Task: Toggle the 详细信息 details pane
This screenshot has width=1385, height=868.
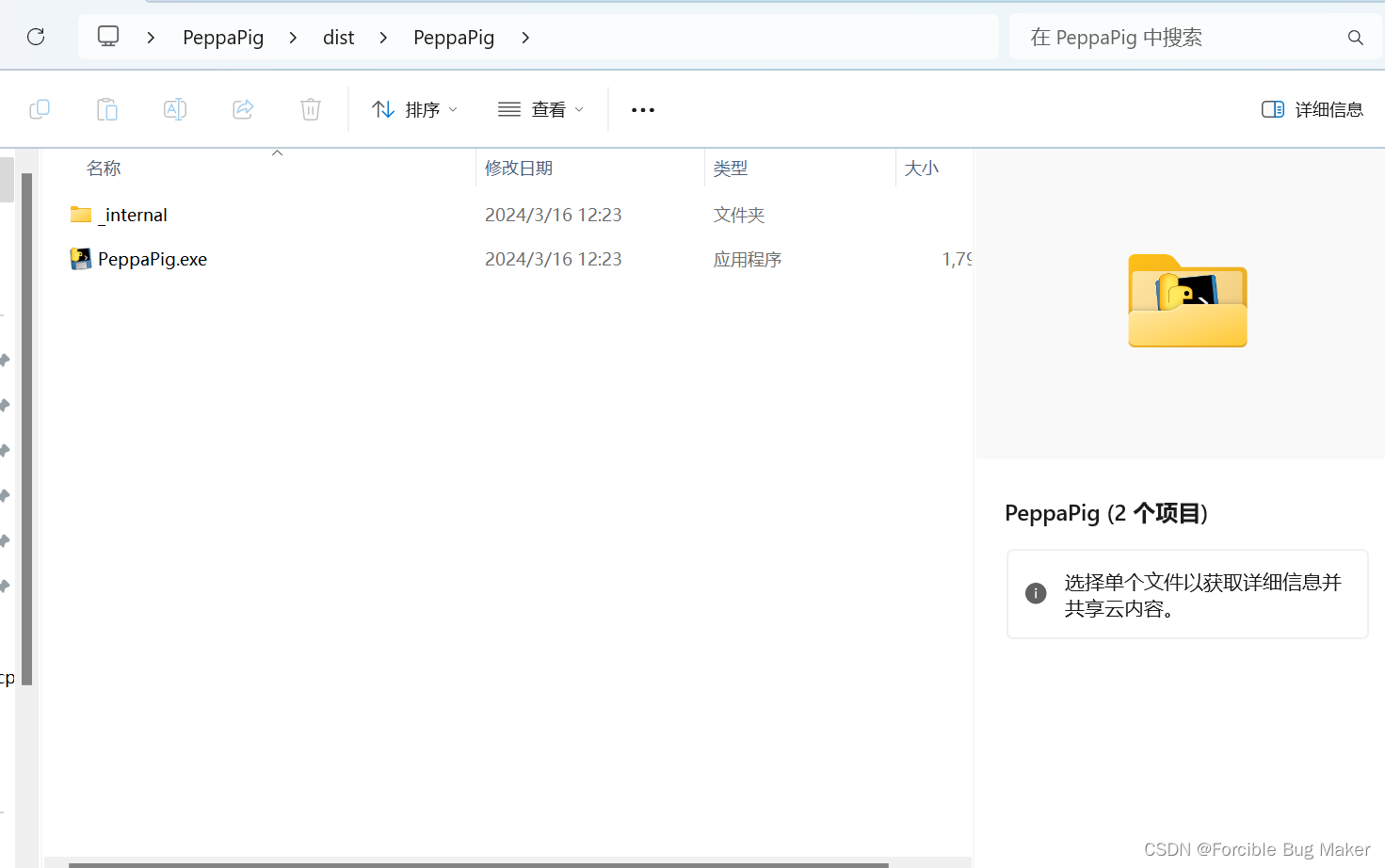Action: pyautogui.click(x=1313, y=109)
